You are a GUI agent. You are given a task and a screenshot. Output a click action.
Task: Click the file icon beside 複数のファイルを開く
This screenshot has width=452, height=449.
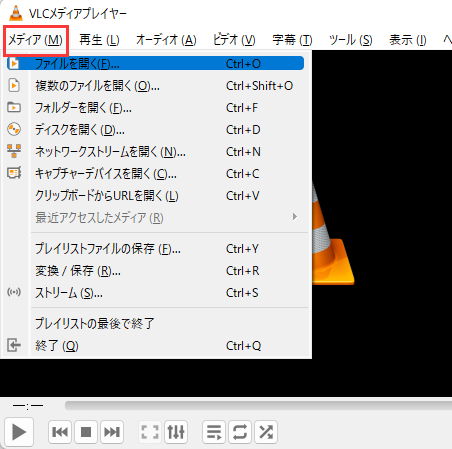click(x=14, y=85)
